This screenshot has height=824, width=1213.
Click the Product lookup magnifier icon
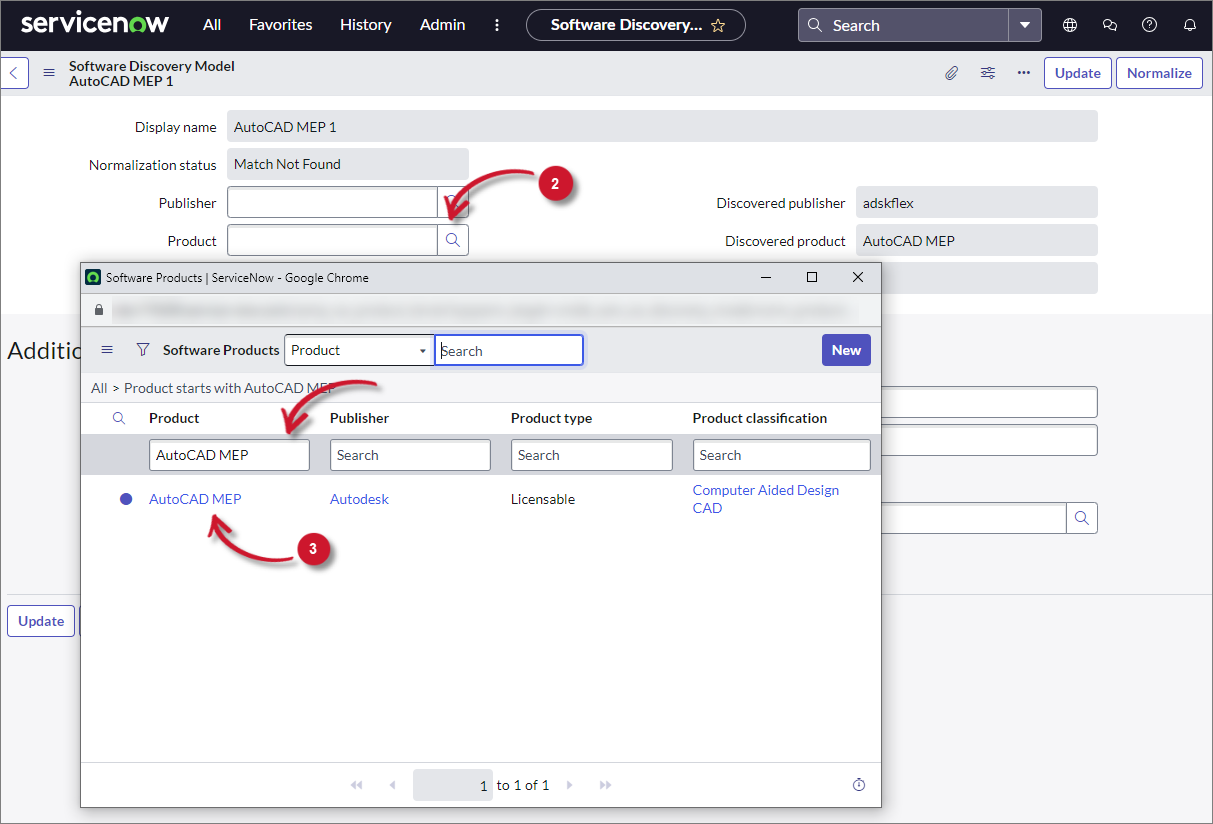453,240
